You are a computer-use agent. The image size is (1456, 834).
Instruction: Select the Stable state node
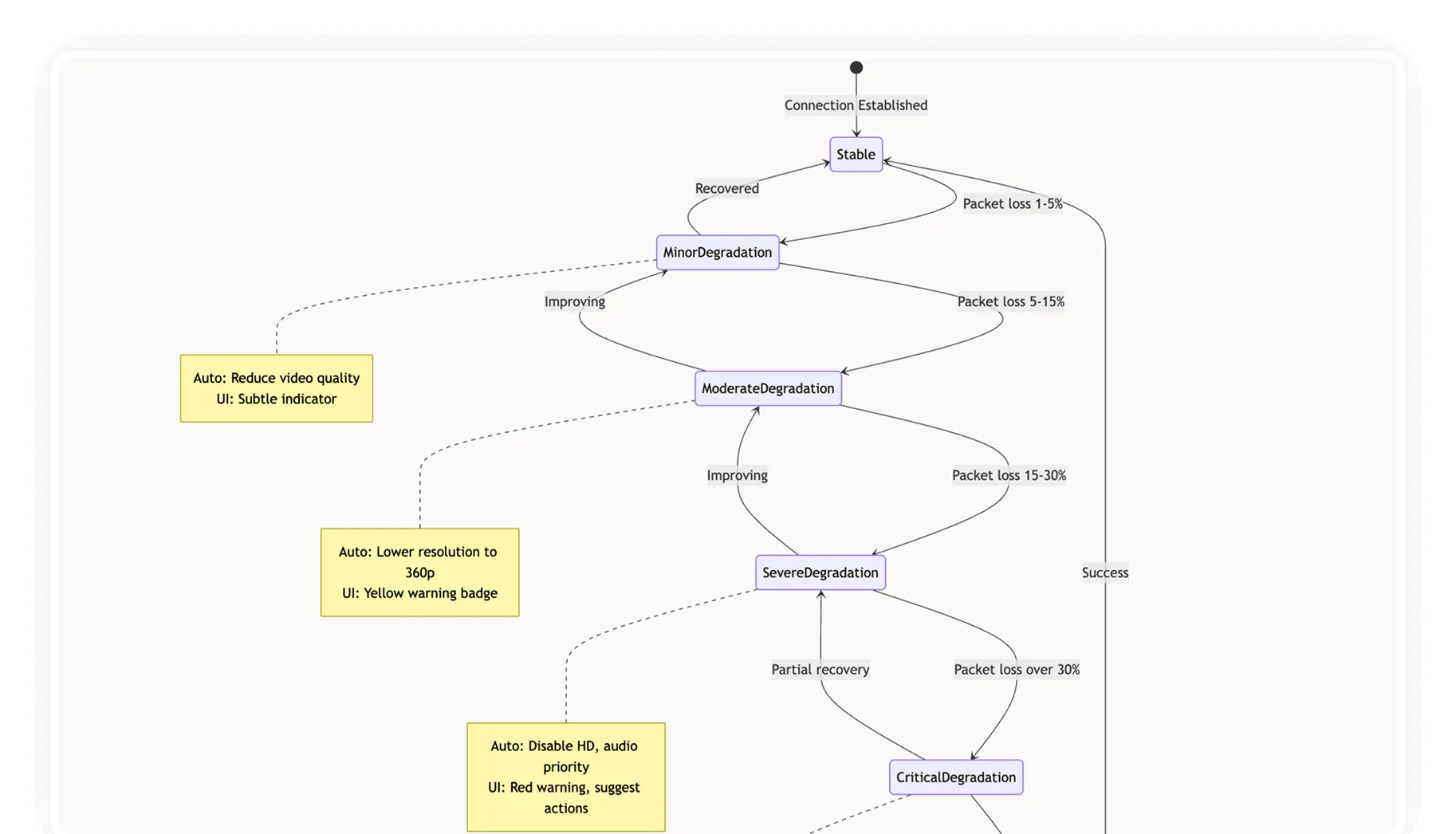coord(855,154)
